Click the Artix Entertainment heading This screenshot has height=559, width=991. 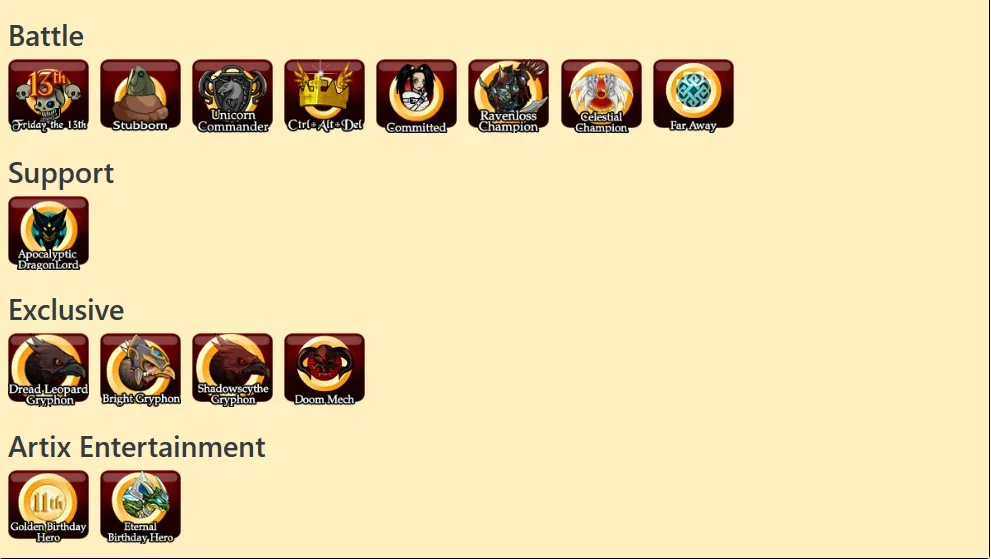tap(137, 447)
